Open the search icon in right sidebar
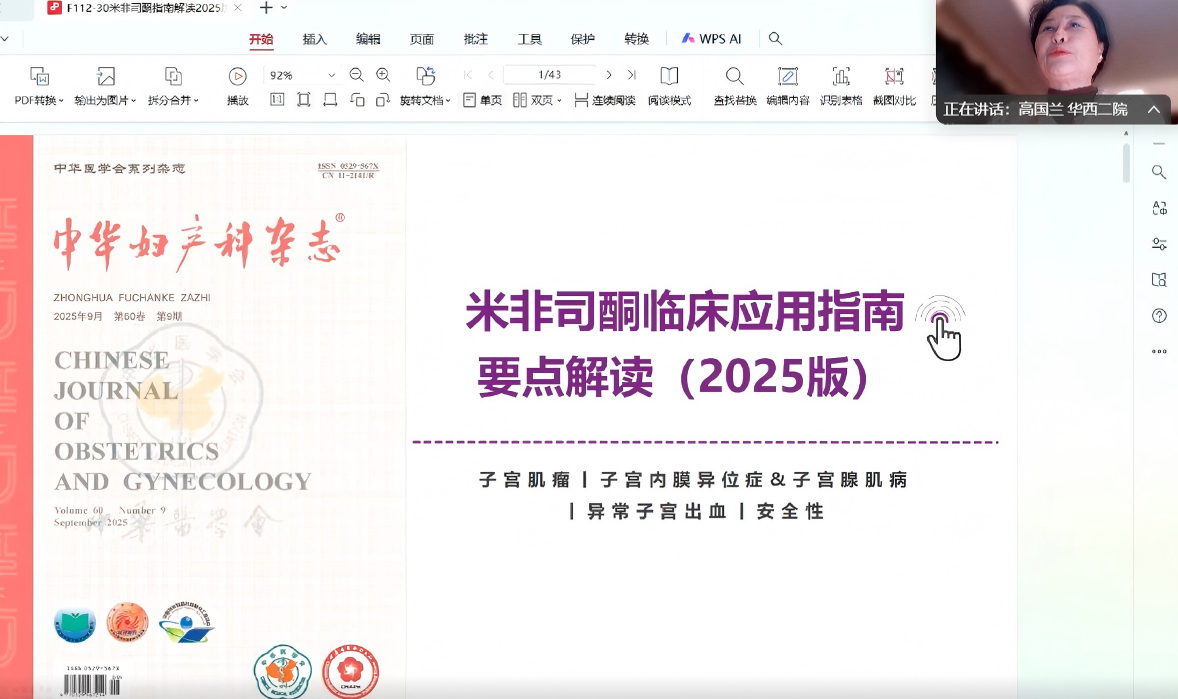Screen dimensions: 1178x699 coord(1158,171)
